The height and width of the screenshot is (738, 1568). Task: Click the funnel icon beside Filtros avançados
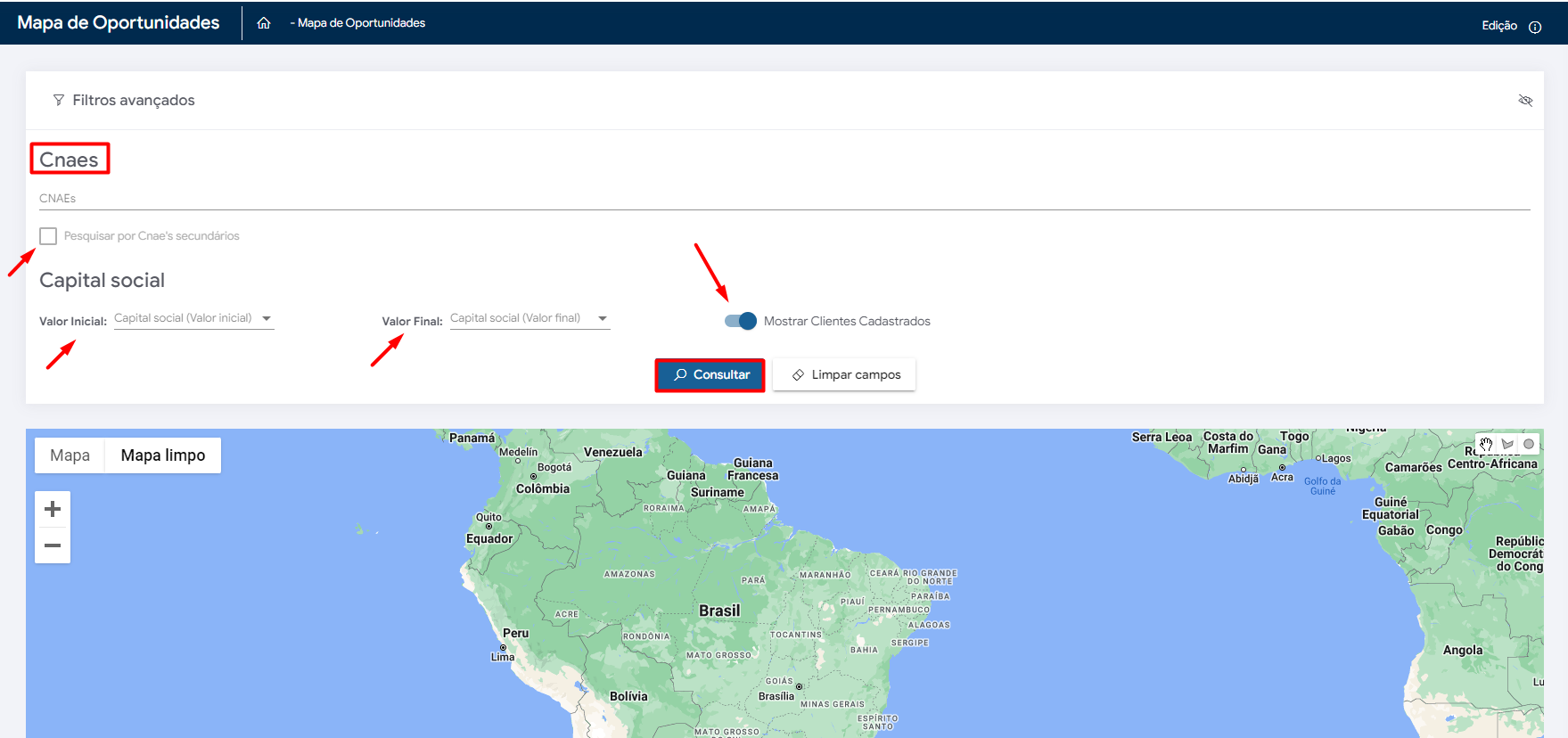point(59,100)
